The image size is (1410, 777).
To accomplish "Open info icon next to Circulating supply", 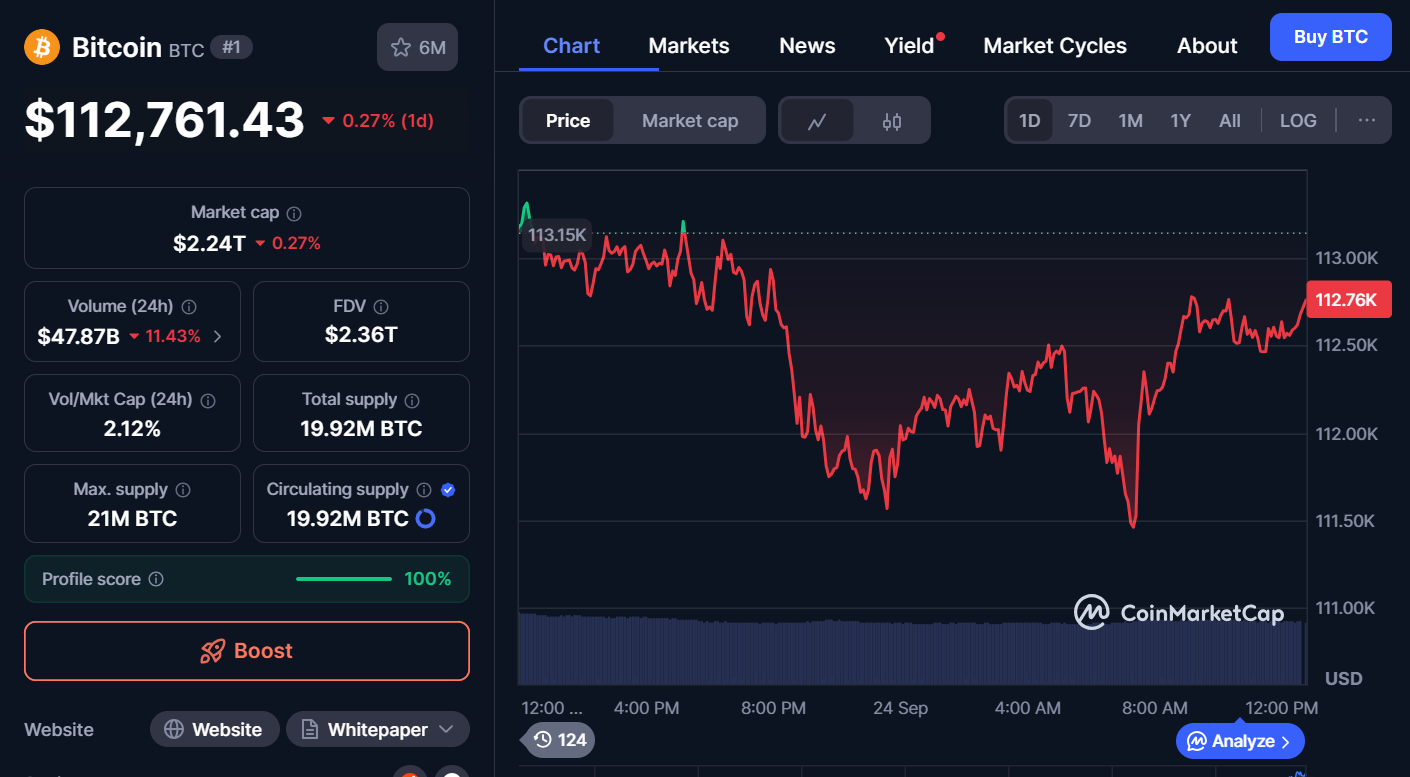I will click(424, 490).
